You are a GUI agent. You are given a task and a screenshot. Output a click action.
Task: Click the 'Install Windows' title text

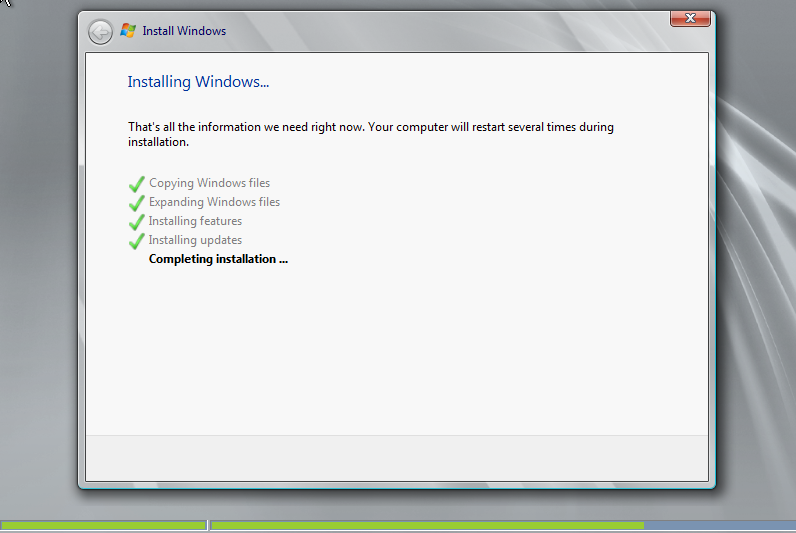[184, 31]
